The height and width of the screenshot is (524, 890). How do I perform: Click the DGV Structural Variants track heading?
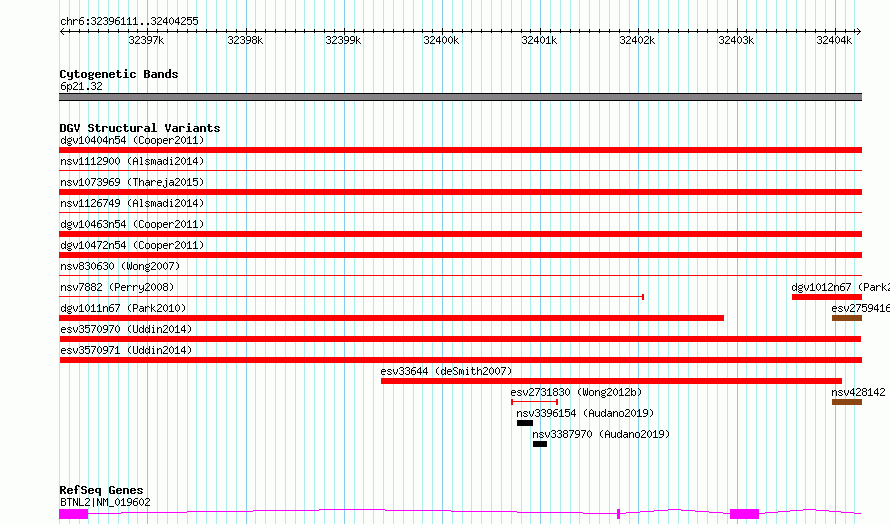[140, 128]
